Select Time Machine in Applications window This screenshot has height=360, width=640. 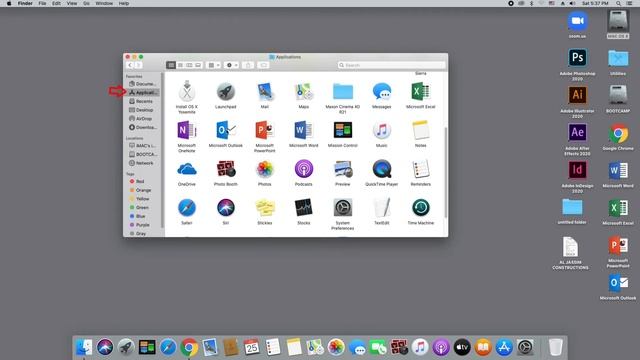click(421, 209)
